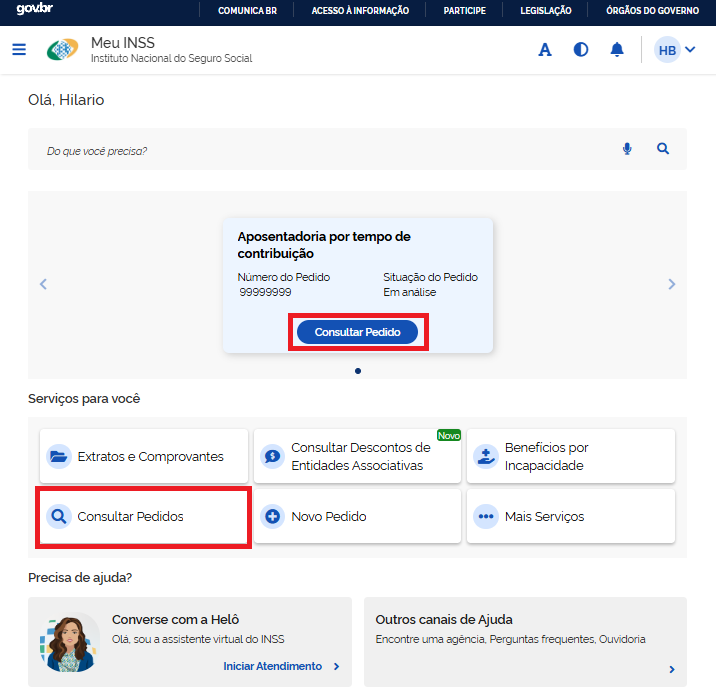Open ÓRGÃOS DO GOVERNO menu item
This screenshot has width=716, height=695.
tap(652, 11)
